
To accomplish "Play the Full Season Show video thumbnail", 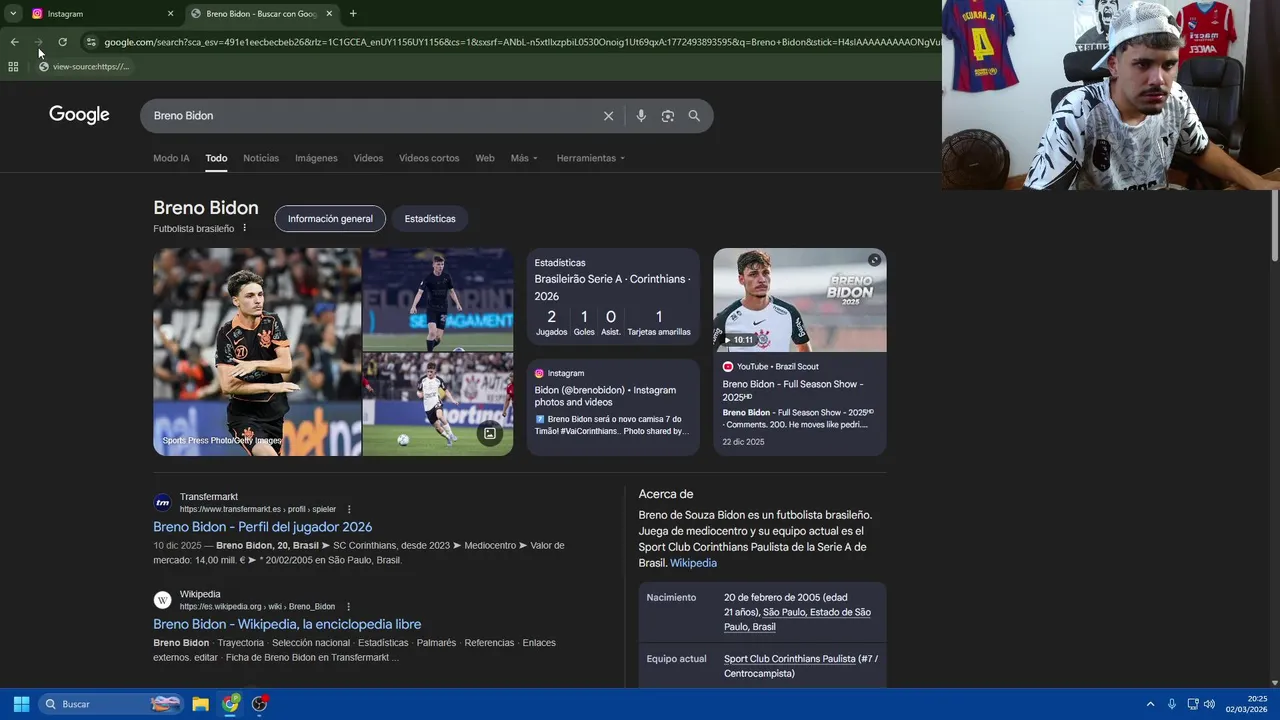I will (799, 300).
